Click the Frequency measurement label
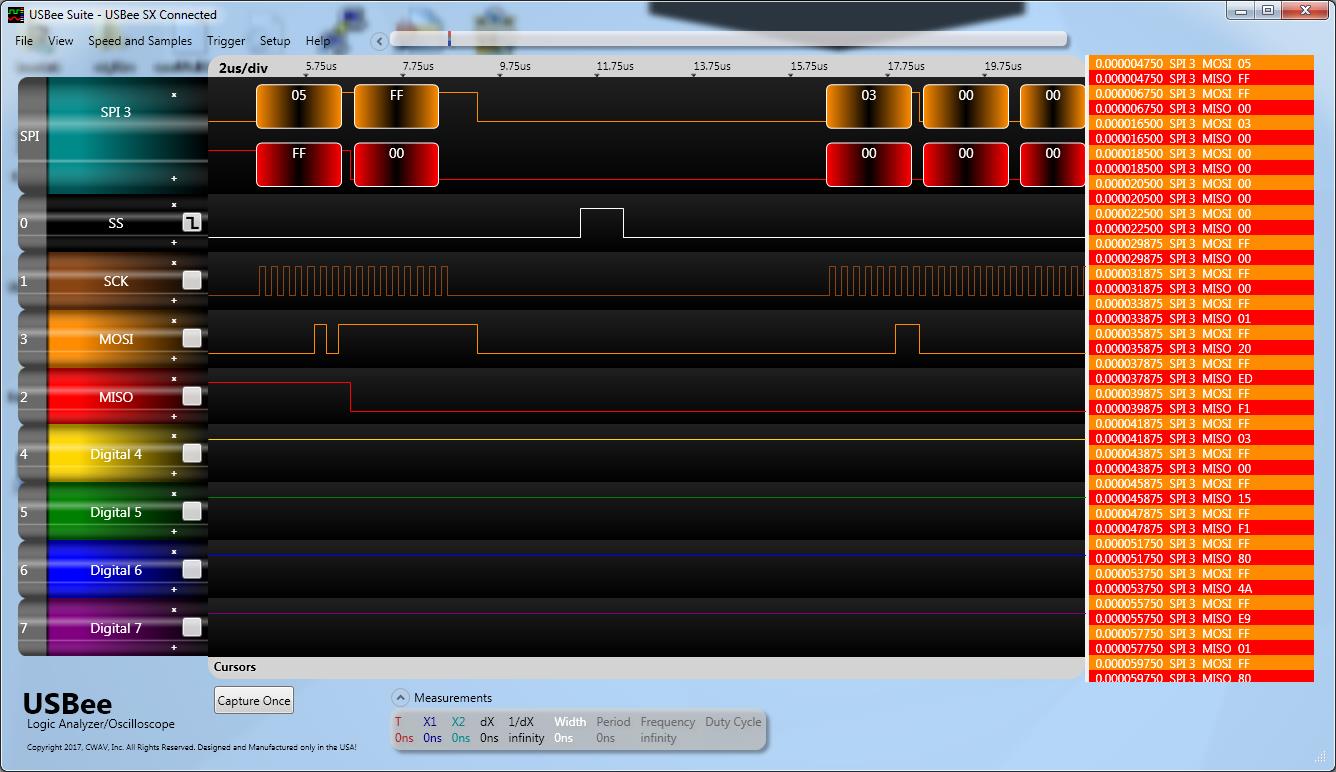 [x=668, y=722]
